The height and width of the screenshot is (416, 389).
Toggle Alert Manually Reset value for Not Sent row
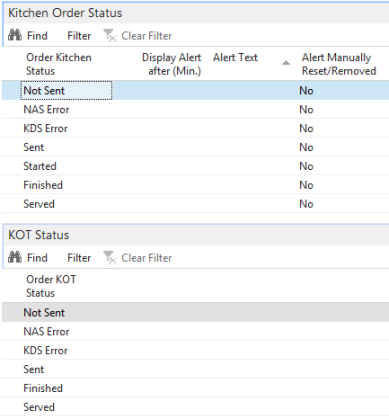click(x=306, y=90)
